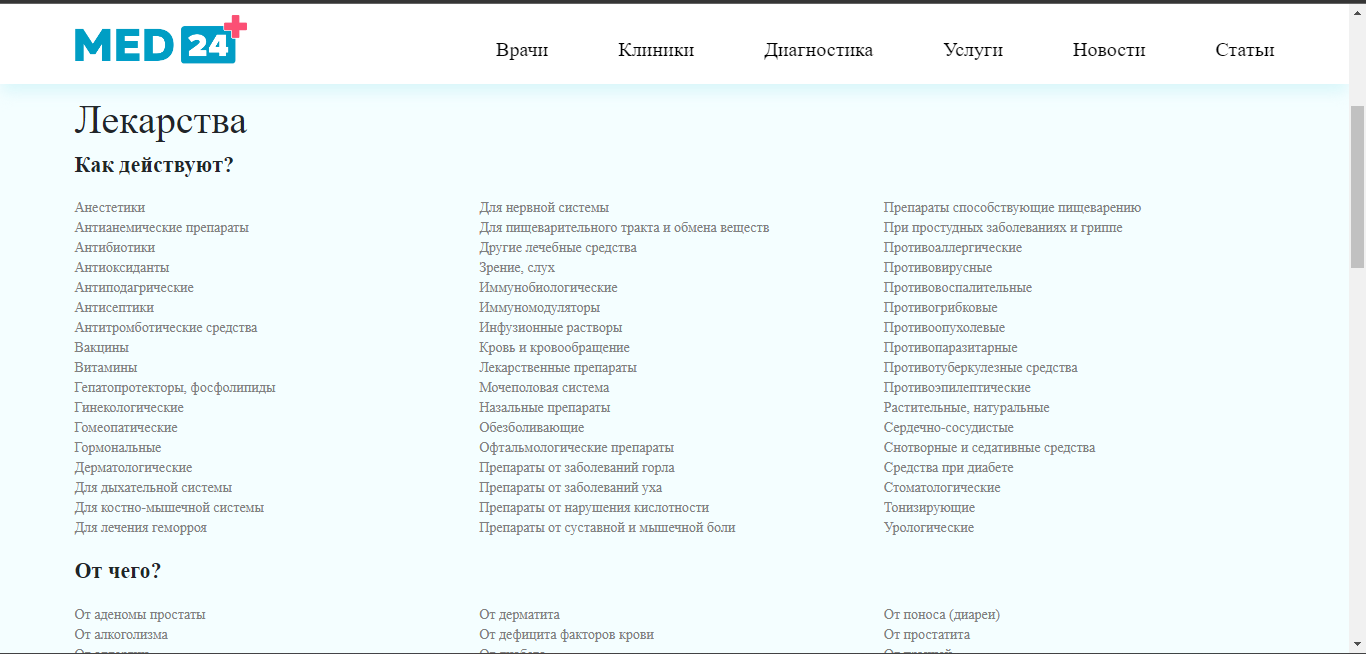Open the Урологические link
1366x654 pixels.
[929, 528]
